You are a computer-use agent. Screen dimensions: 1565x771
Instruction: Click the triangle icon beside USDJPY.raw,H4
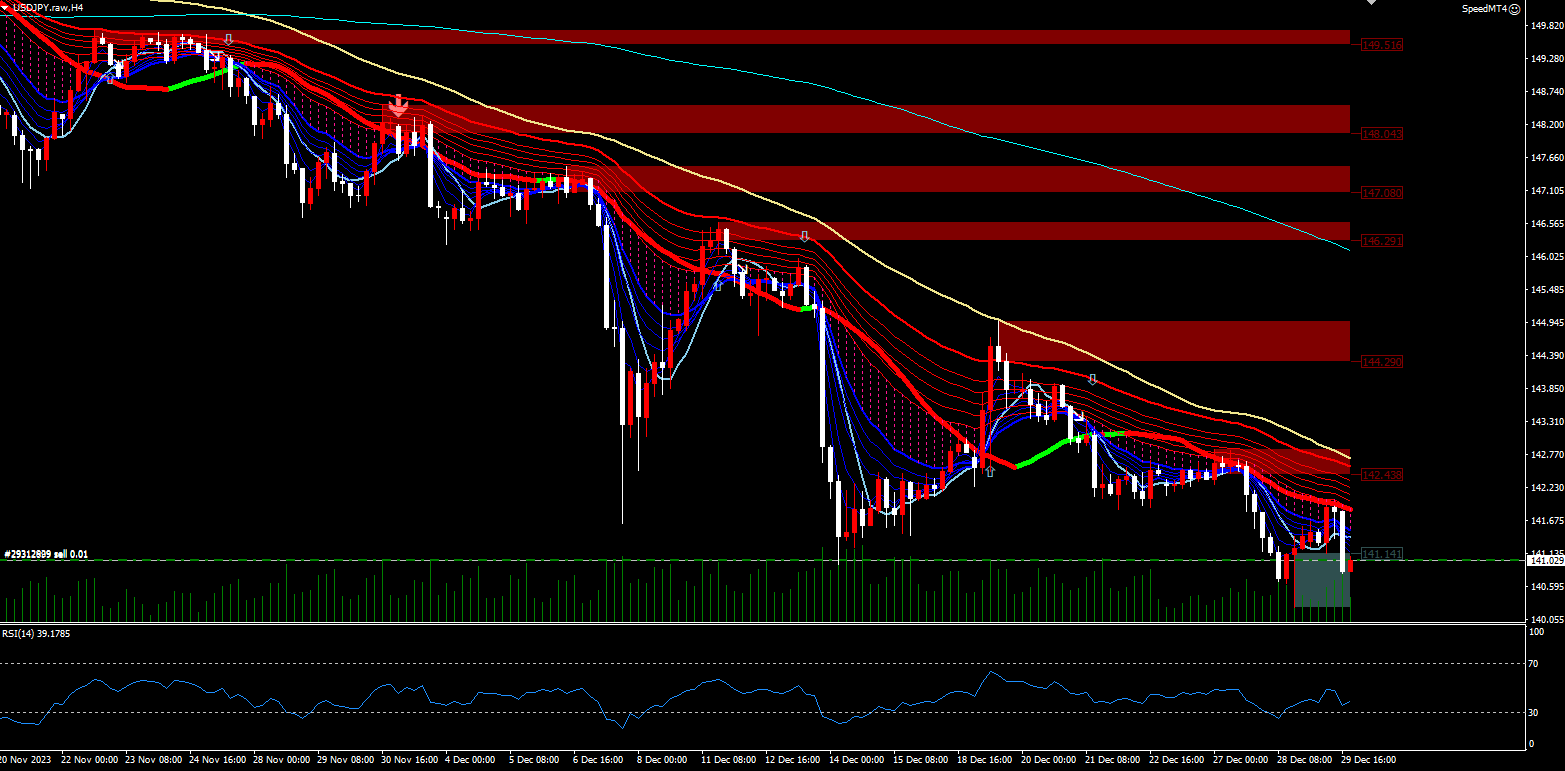pos(5,7)
